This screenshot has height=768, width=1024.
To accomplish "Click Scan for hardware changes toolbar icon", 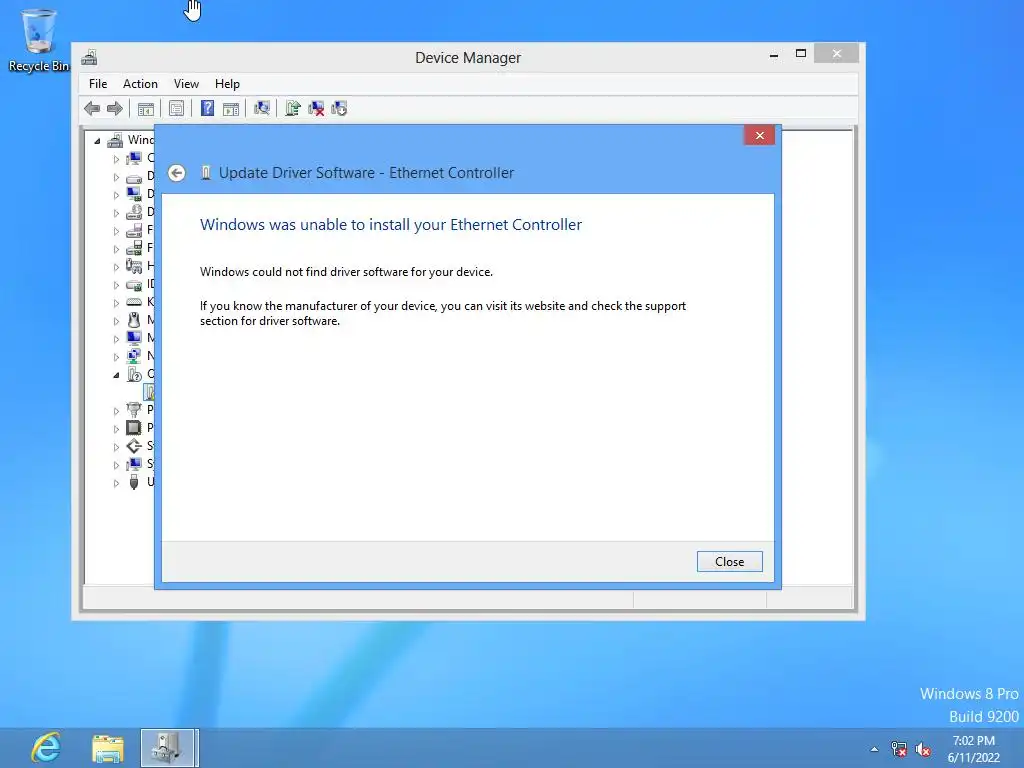I will pos(262,108).
